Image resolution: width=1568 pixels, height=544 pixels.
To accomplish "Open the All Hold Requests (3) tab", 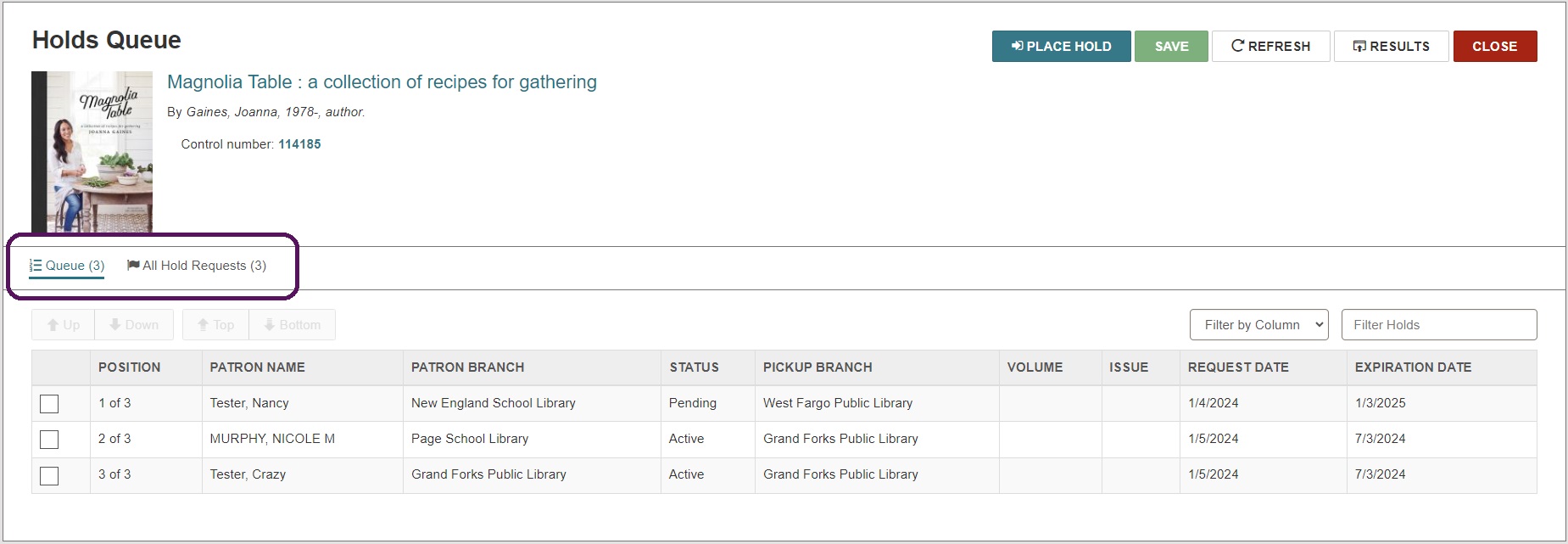I will 197,266.
